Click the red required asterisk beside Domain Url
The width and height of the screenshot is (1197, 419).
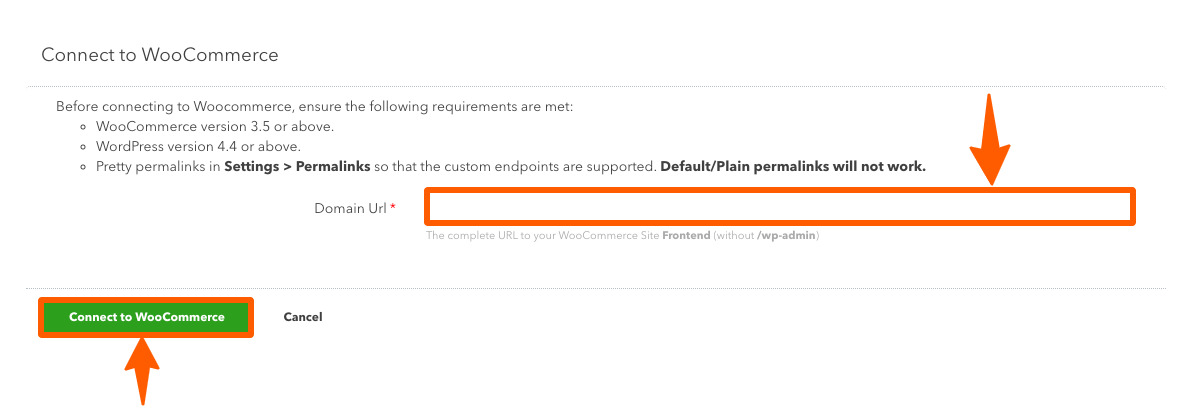pyautogui.click(x=393, y=208)
